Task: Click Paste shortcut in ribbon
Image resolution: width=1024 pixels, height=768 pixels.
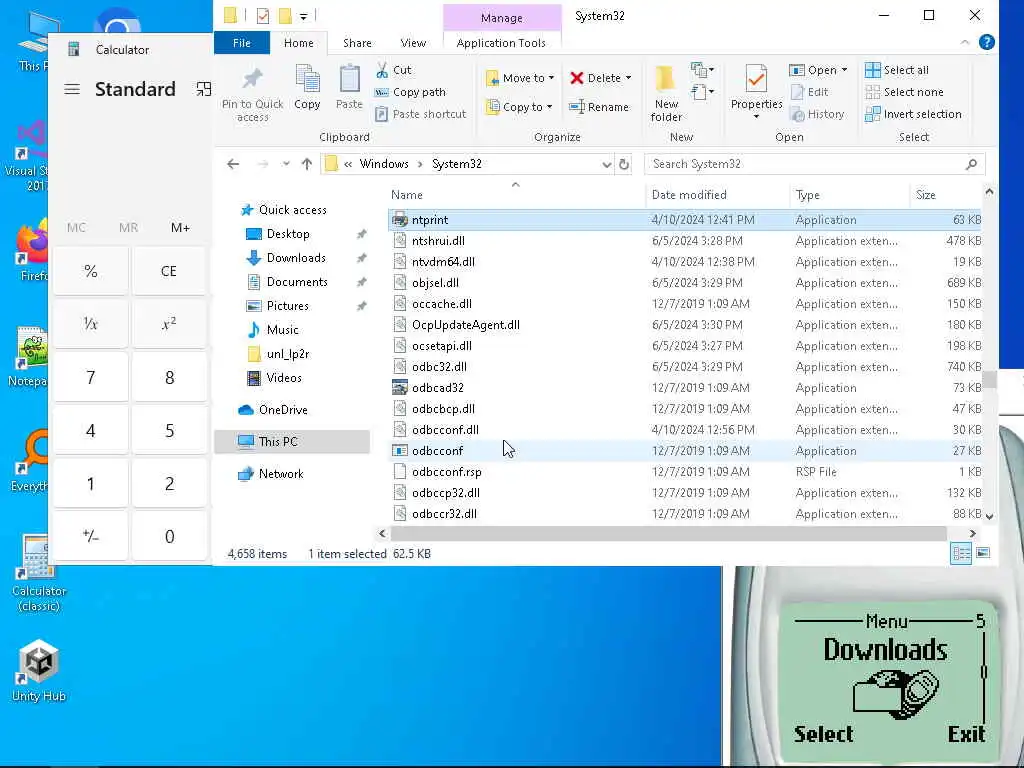Action: (x=421, y=114)
